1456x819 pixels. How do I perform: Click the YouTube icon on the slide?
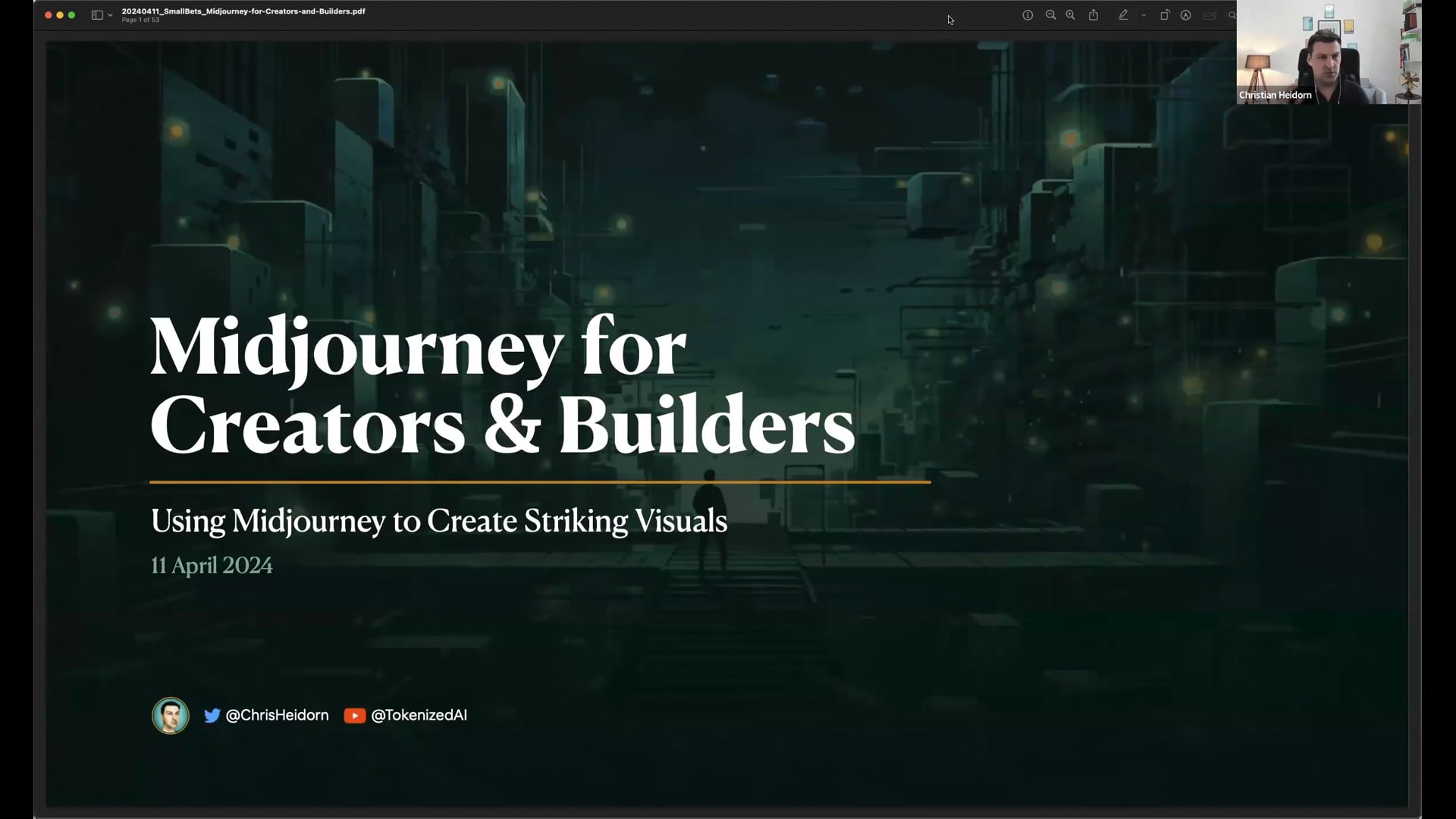pos(355,715)
